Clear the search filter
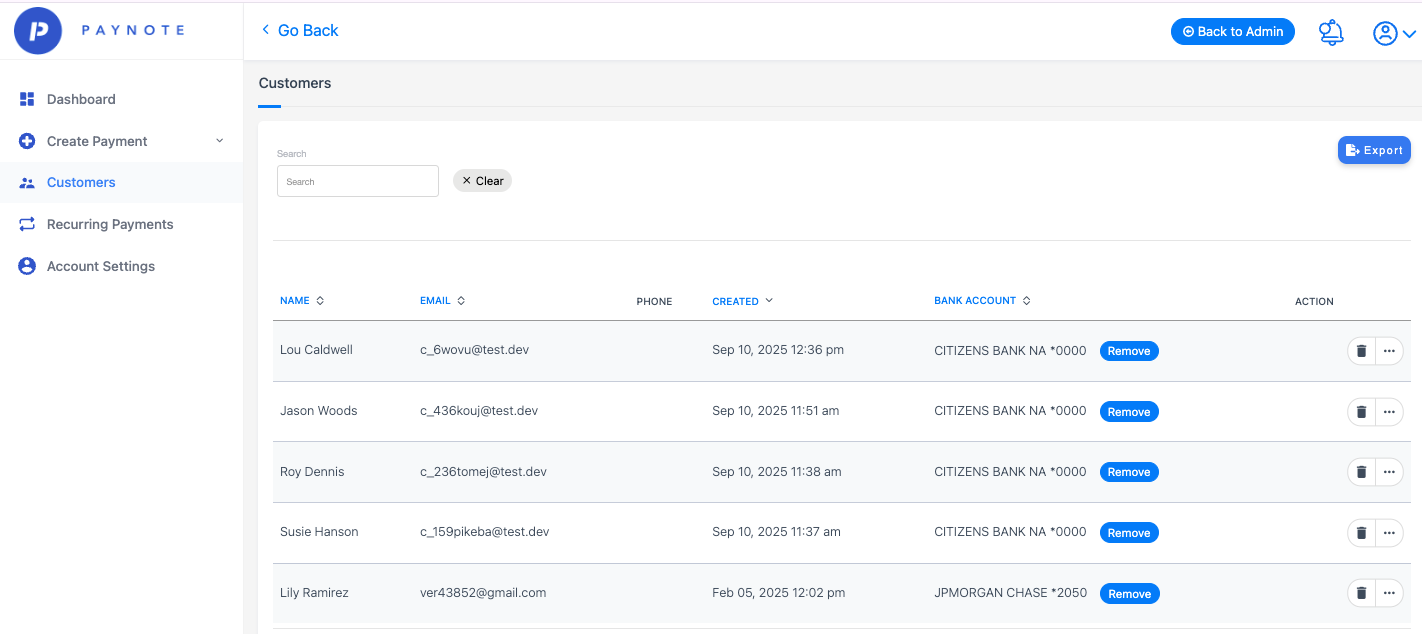This screenshot has width=1422, height=634. click(482, 181)
